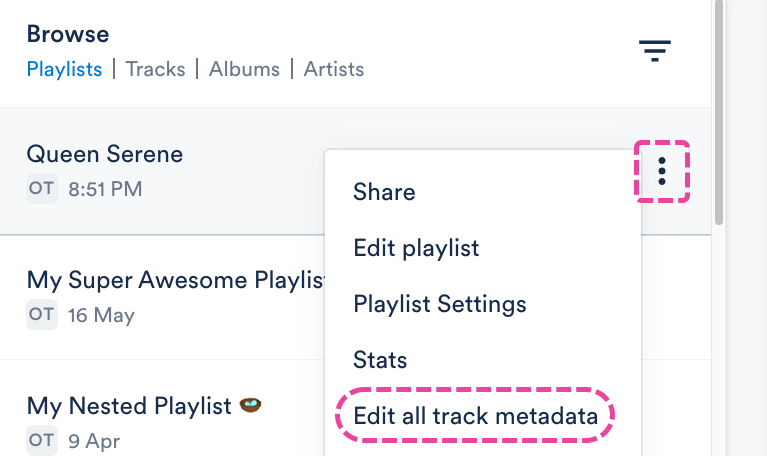Screen dimensions: 767x456
Task: Open the Queen Serene playlist
Action: click(x=105, y=154)
